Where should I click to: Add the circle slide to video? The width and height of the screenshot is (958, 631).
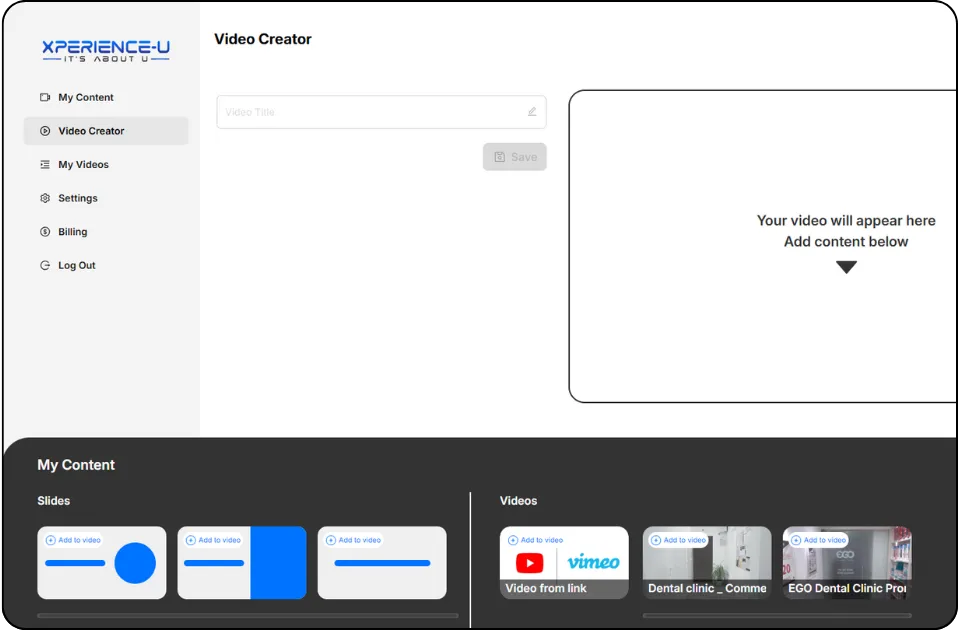click(73, 540)
